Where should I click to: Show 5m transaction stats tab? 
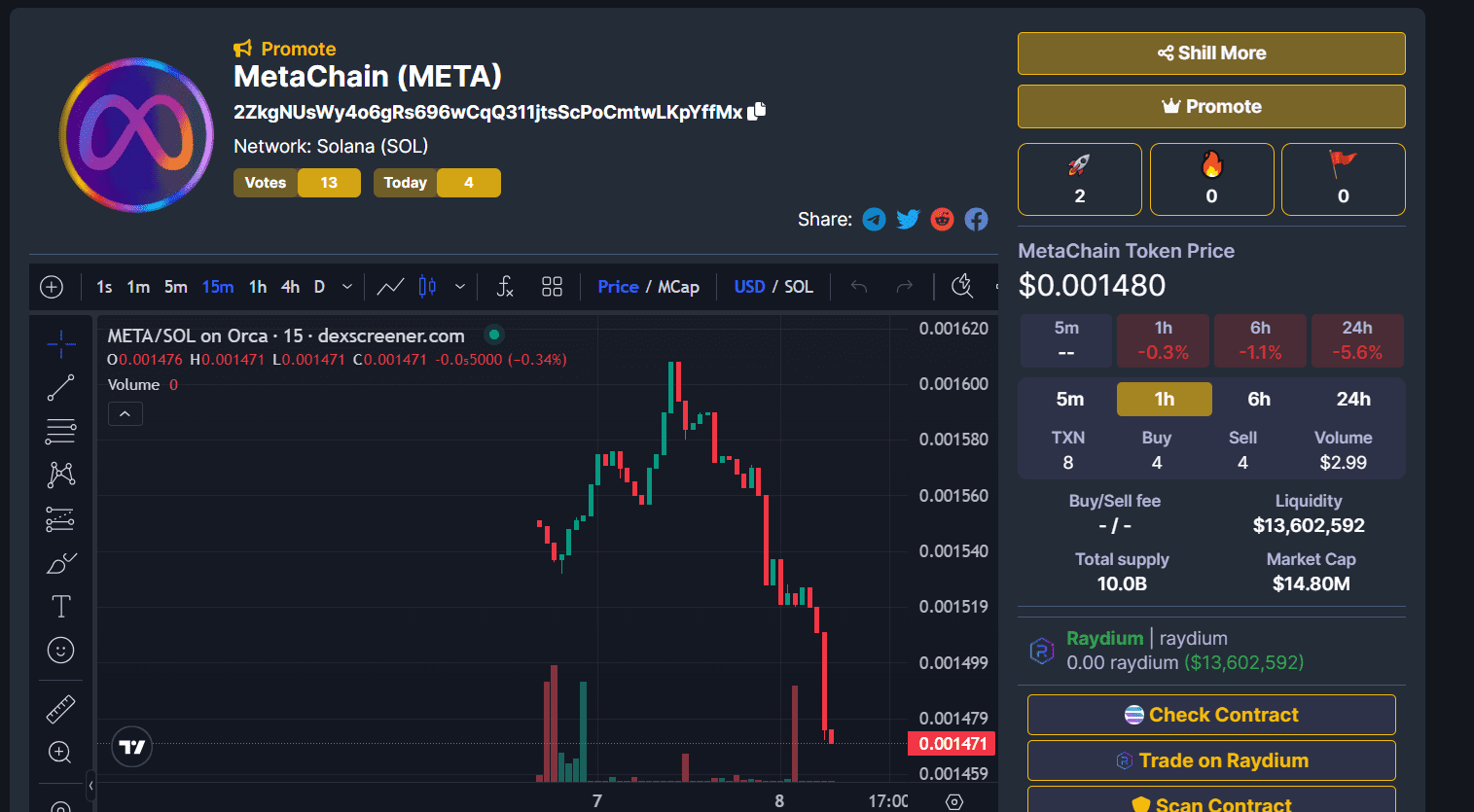click(x=1069, y=399)
